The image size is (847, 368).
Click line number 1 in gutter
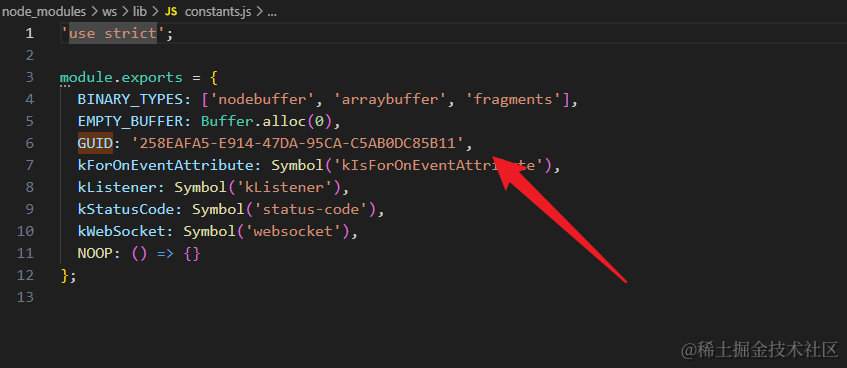(29, 34)
